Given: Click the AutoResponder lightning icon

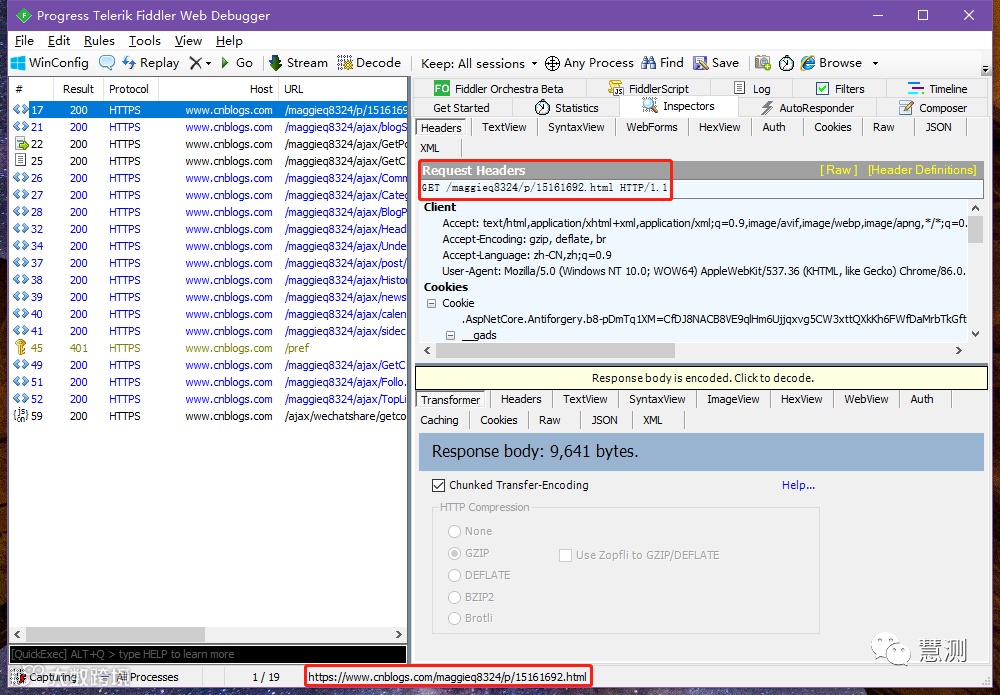Looking at the screenshot, I should (767, 108).
